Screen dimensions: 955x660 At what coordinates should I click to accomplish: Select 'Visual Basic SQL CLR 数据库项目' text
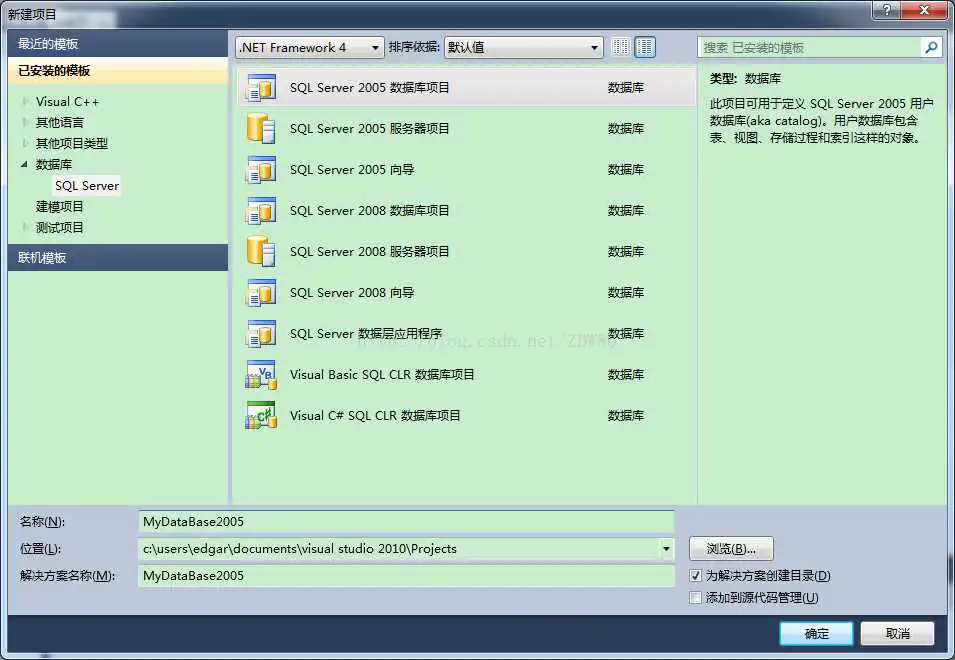pos(382,374)
